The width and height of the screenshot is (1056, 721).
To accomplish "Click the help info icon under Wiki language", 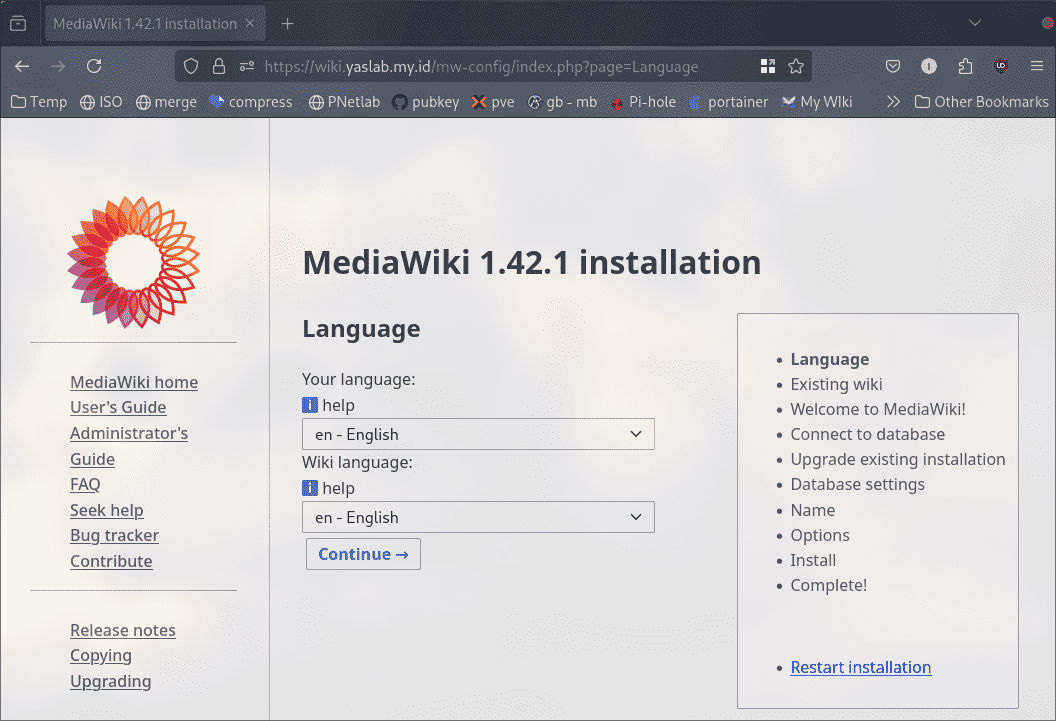I will pyautogui.click(x=310, y=487).
